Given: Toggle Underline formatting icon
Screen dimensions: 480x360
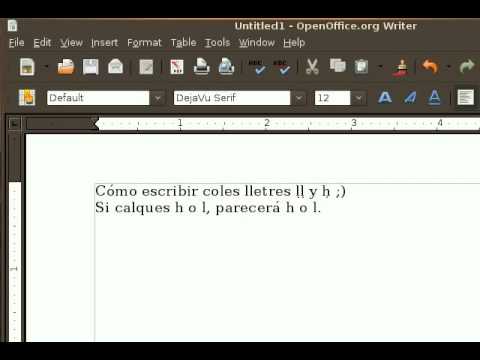Looking at the screenshot, I should tap(434, 98).
